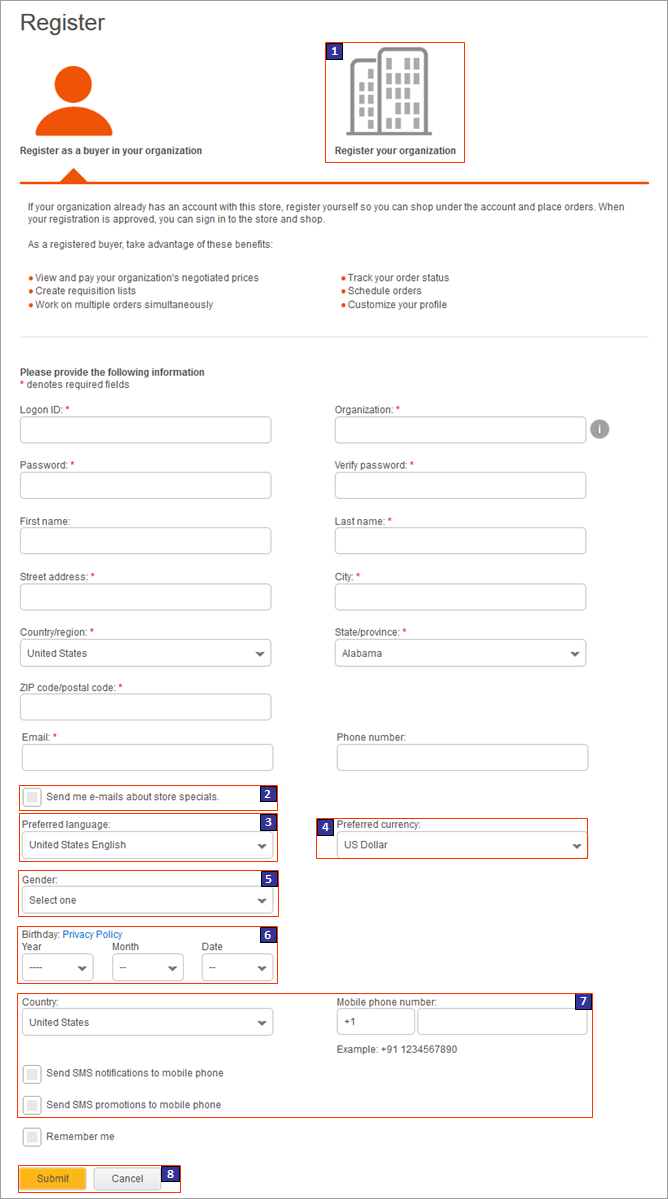Toggle the Remember me checkbox
The image size is (668, 1199).
point(31,1136)
